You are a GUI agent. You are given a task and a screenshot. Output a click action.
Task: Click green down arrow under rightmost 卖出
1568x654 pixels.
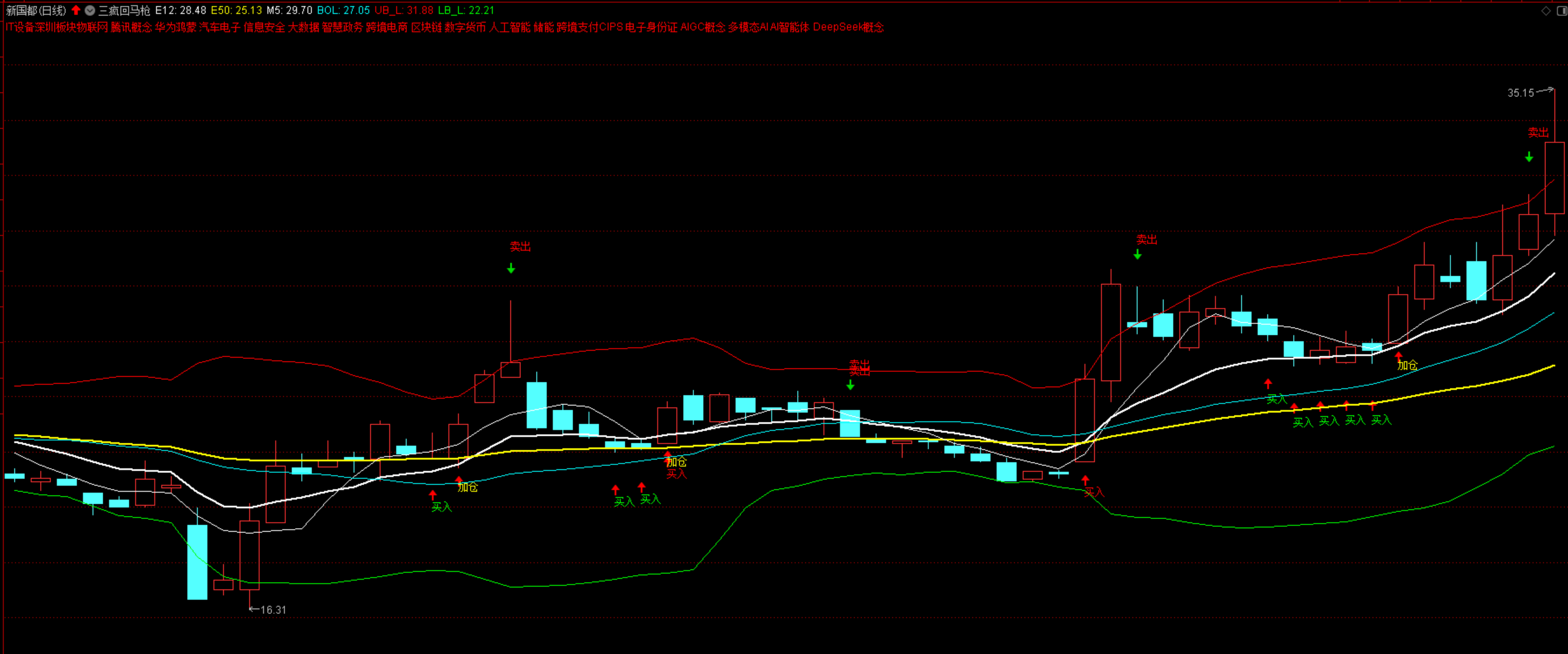1529,157
